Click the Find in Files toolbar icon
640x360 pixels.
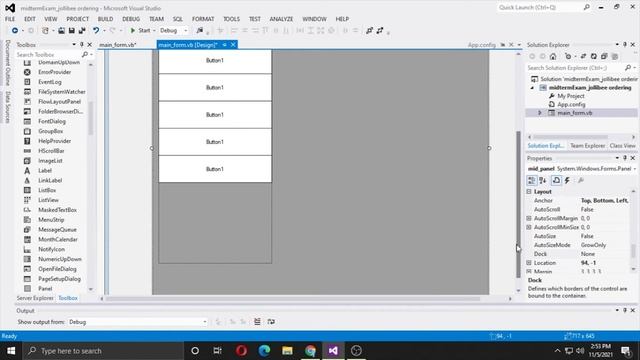point(200,31)
